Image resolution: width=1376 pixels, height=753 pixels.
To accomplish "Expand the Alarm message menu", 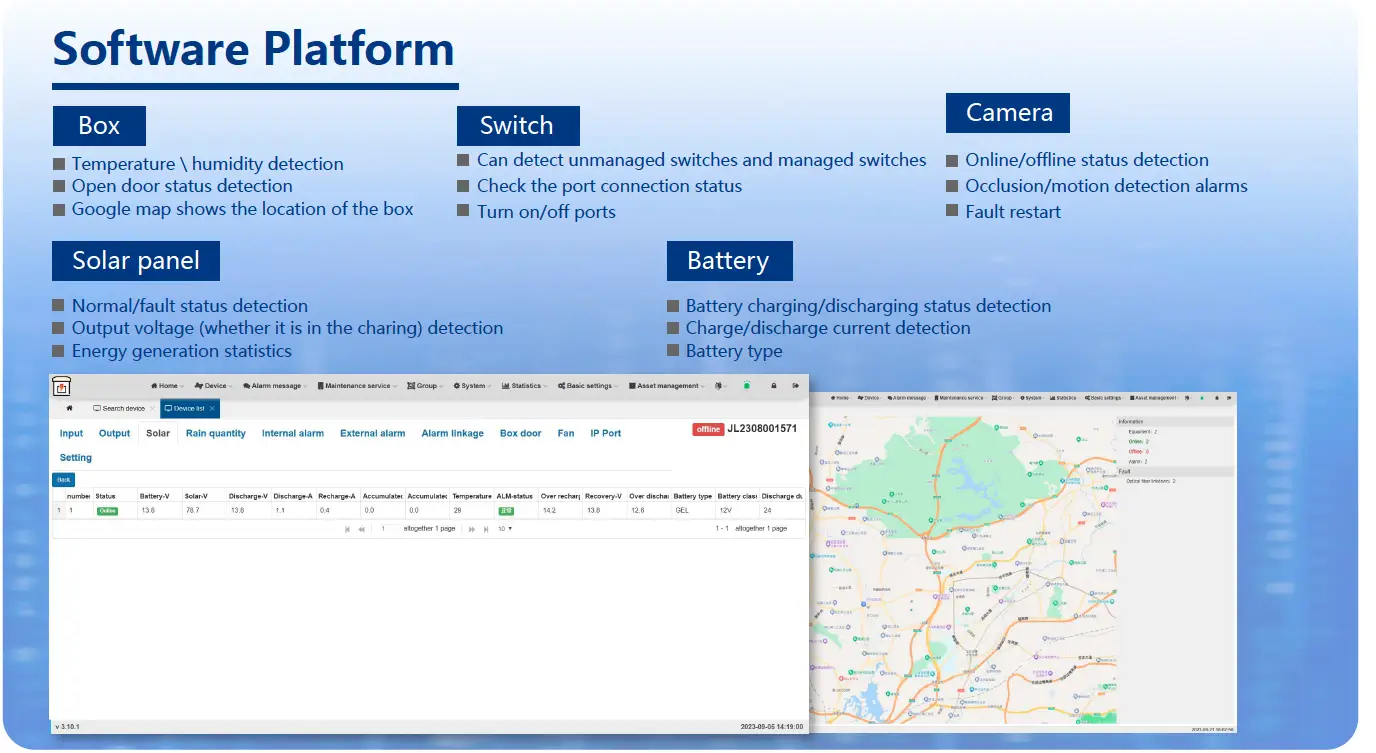I will (x=276, y=386).
